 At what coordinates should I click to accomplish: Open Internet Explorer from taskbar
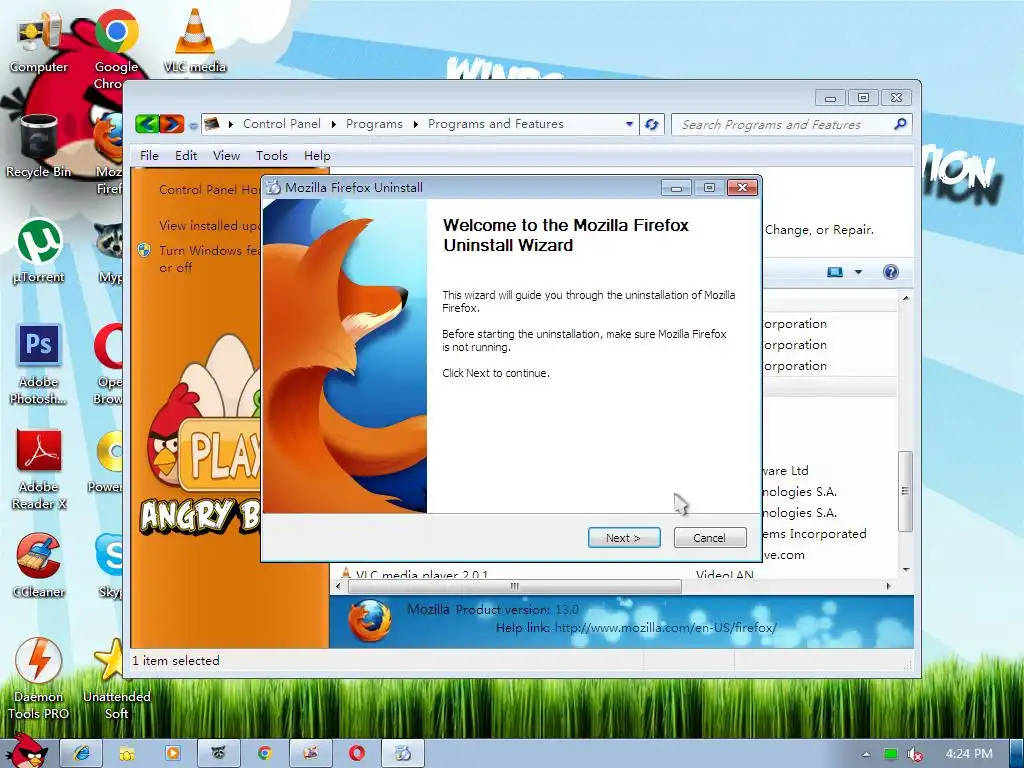(82, 753)
